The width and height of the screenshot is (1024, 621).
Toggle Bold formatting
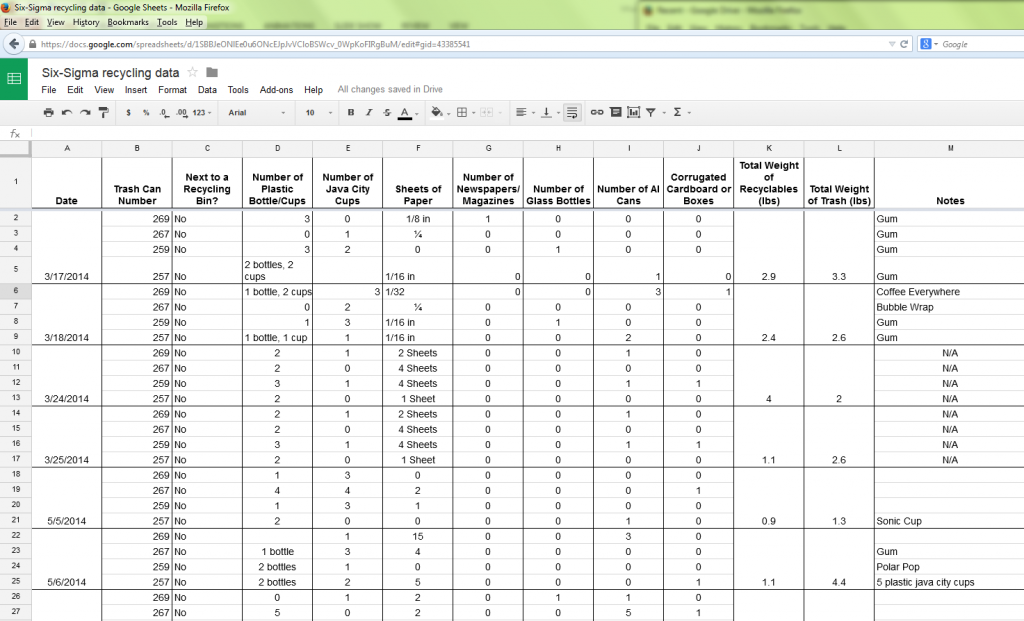click(351, 113)
